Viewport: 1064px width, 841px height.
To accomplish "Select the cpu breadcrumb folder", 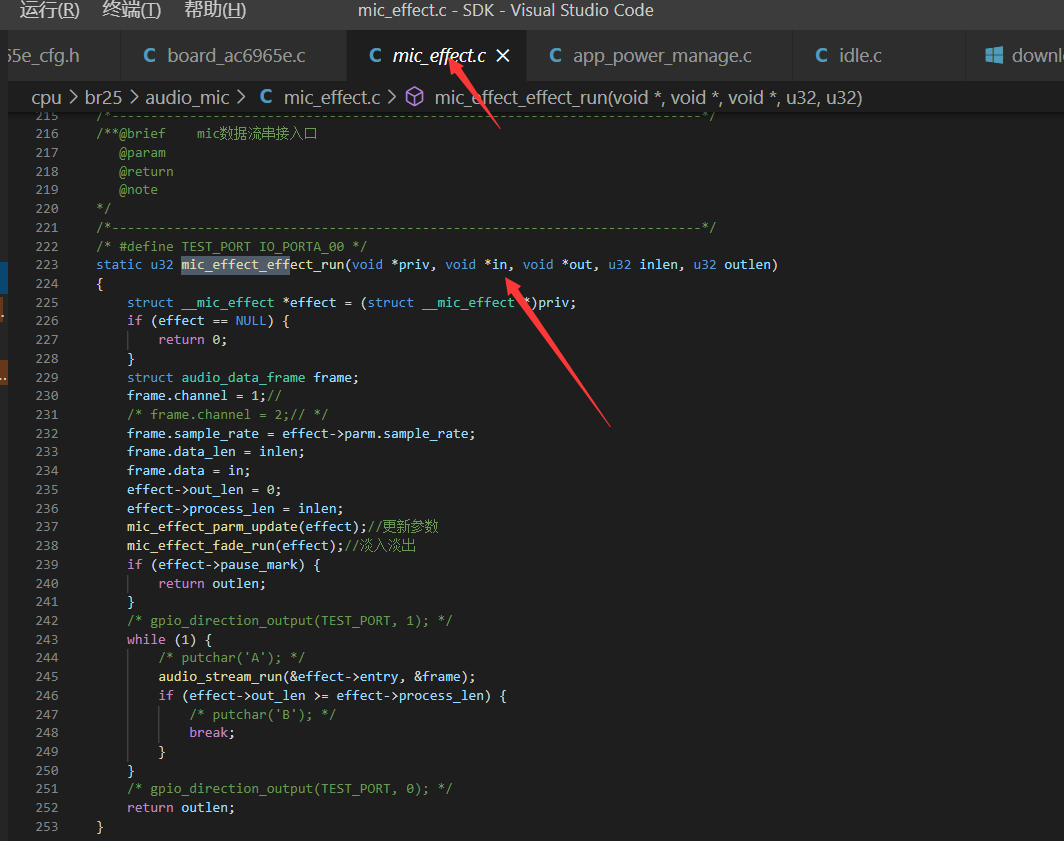I will 46,98.
